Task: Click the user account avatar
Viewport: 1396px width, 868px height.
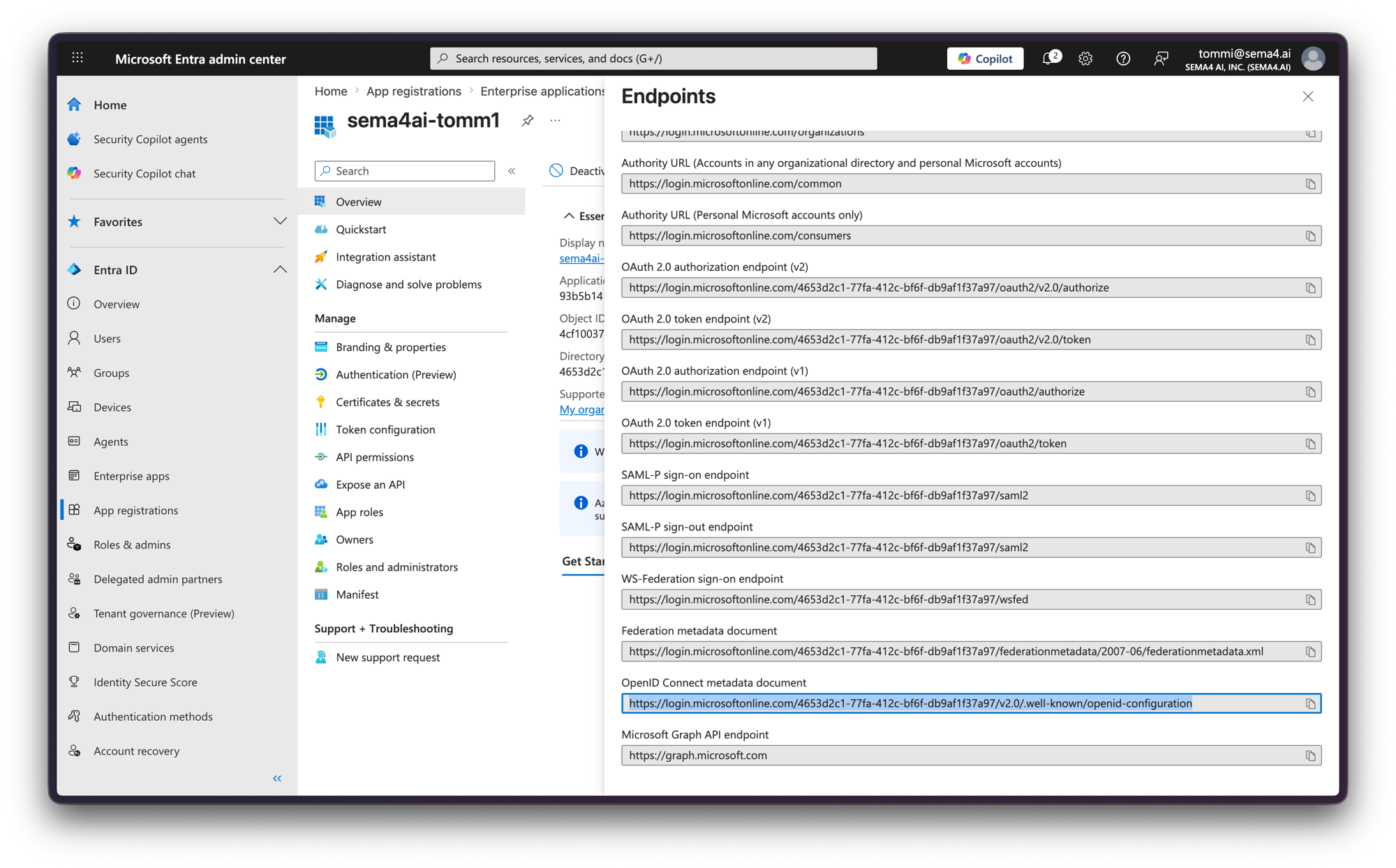Action: (x=1313, y=59)
